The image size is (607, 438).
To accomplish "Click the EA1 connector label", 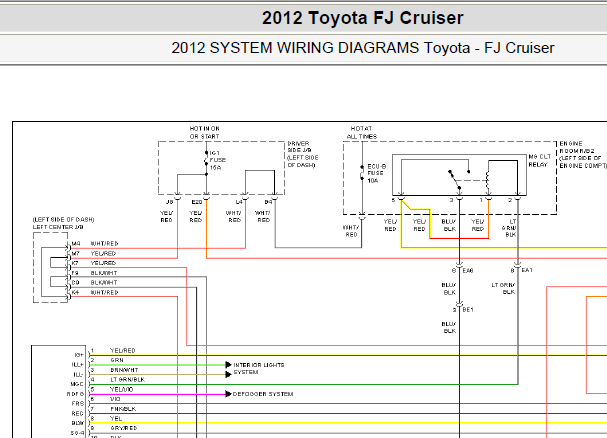I will pyautogui.click(x=527, y=270).
